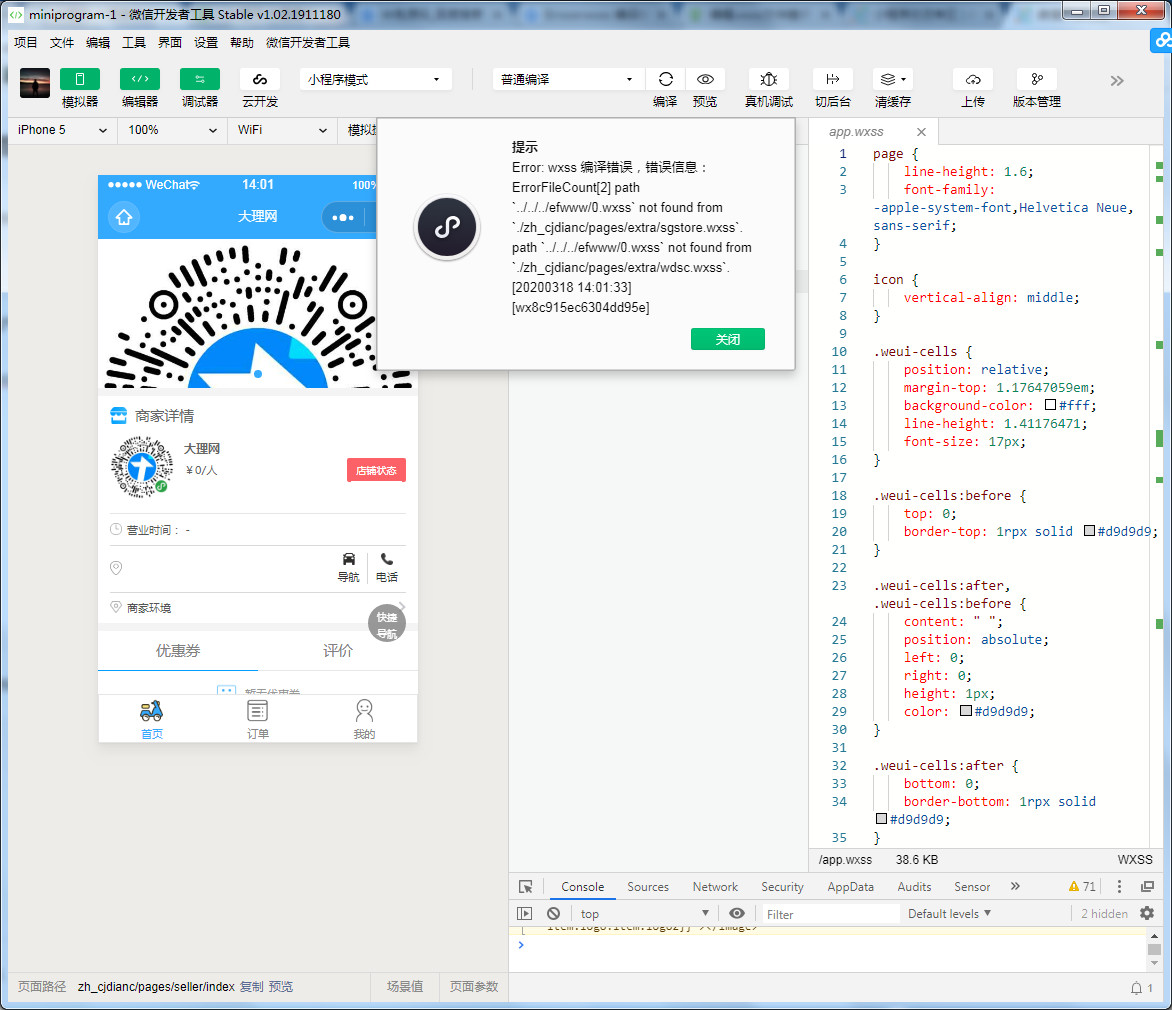The width and height of the screenshot is (1172, 1010).
Task: Click the 71 warnings indicator
Action: [x=1082, y=887]
